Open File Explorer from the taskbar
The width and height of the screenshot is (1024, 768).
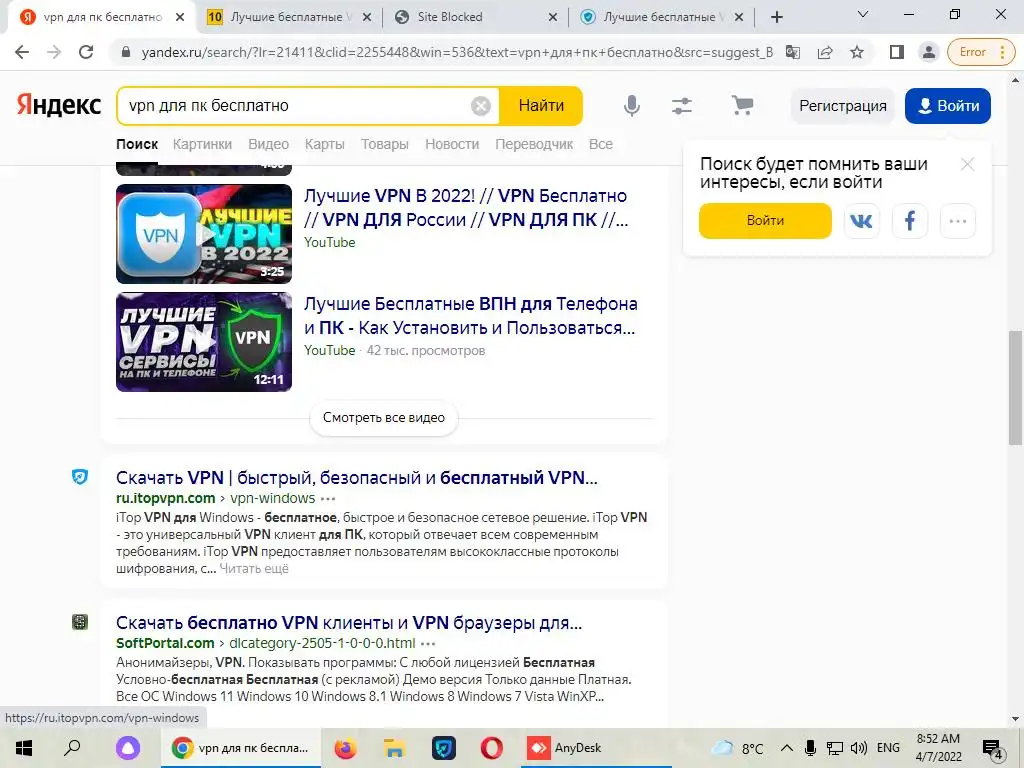[x=394, y=748]
